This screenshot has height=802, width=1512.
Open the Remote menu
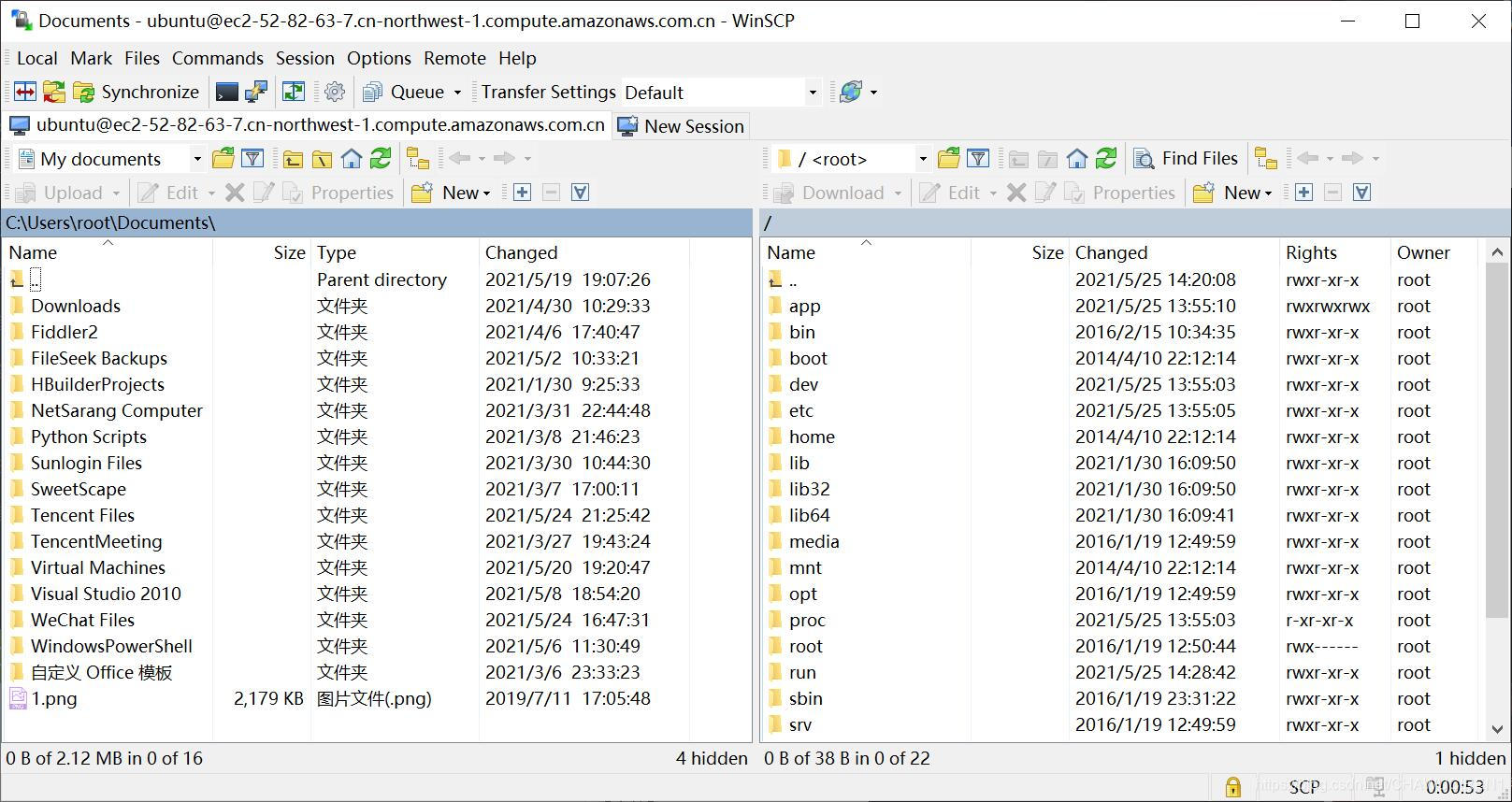pyautogui.click(x=454, y=58)
